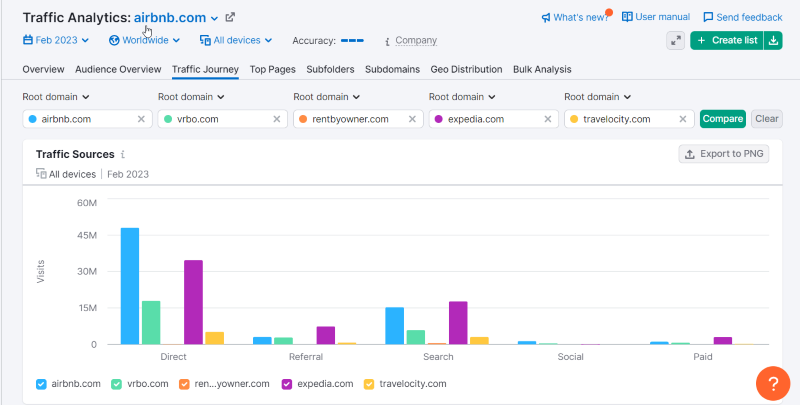Open airbnb.com in external link icon
The image size is (800, 405).
(230, 17)
